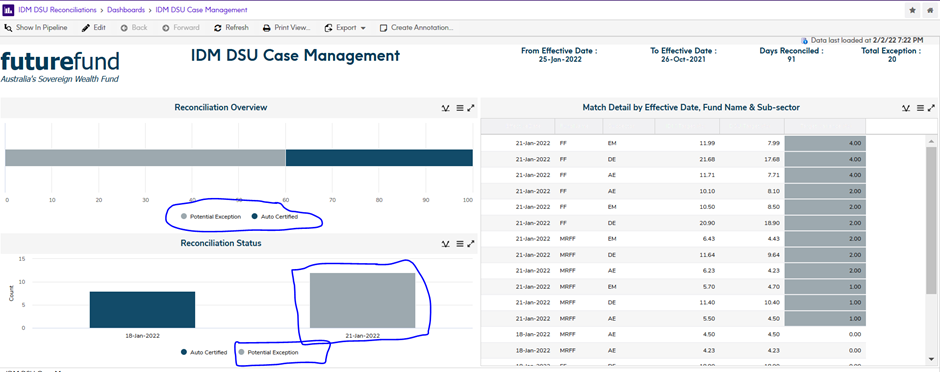Open the IDM DSU Reconciliations breadcrumb link
The height and width of the screenshot is (372, 940).
coord(58,10)
